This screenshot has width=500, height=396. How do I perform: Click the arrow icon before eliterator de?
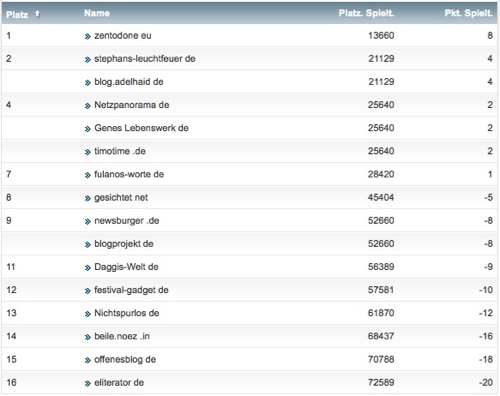(x=88, y=384)
